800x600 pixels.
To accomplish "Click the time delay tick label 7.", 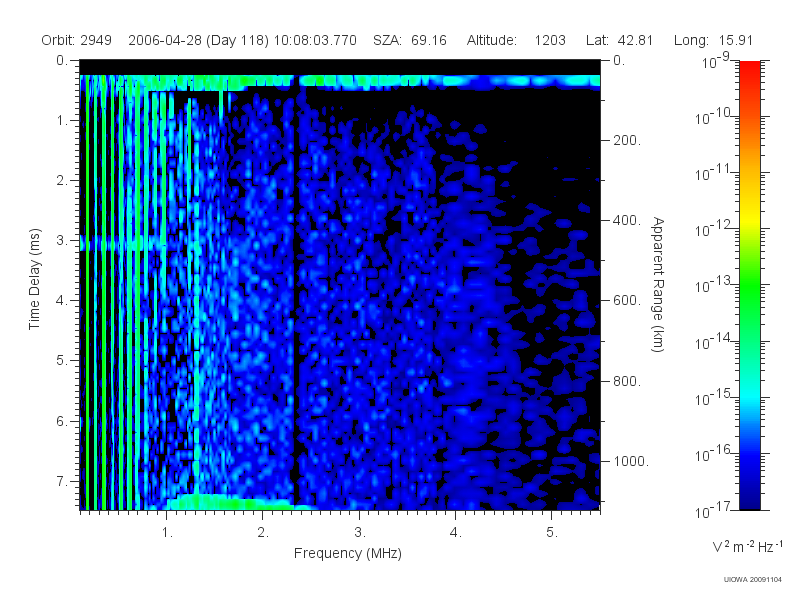I will click(62, 481).
